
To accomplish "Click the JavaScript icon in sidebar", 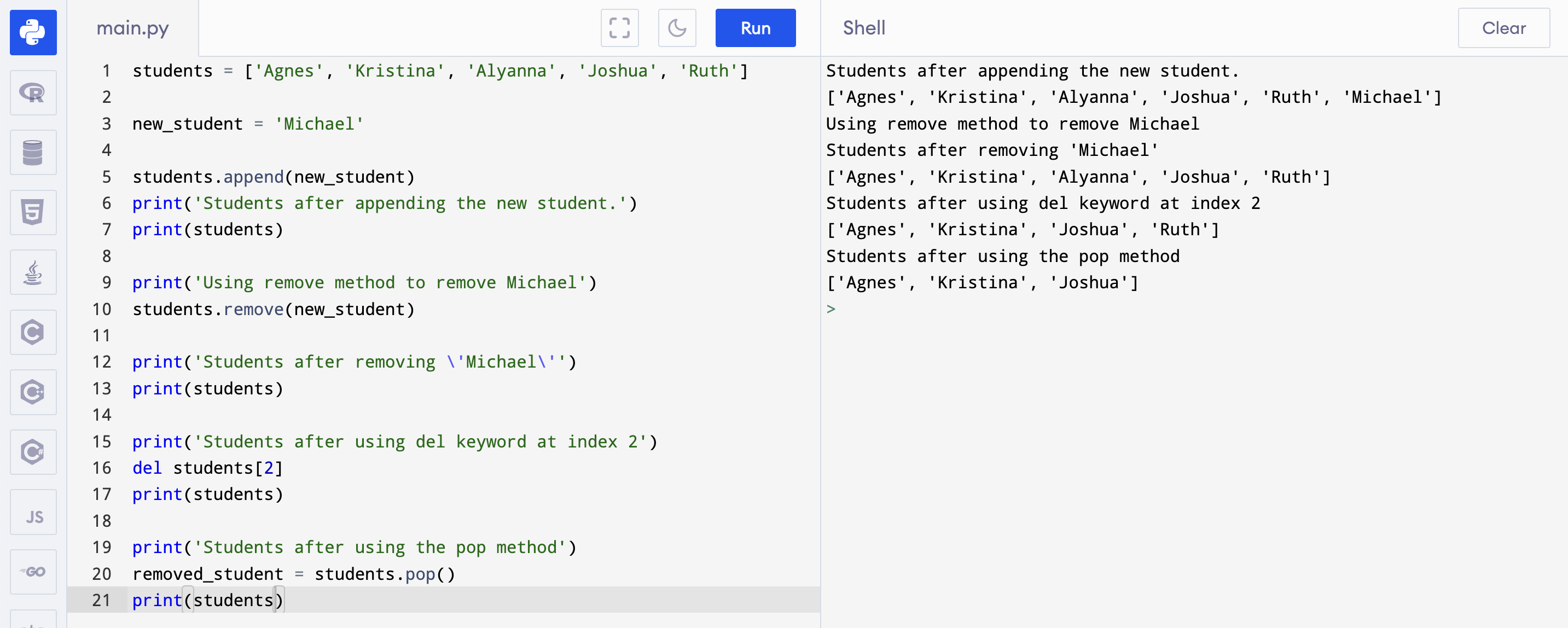I will click(x=32, y=516).
